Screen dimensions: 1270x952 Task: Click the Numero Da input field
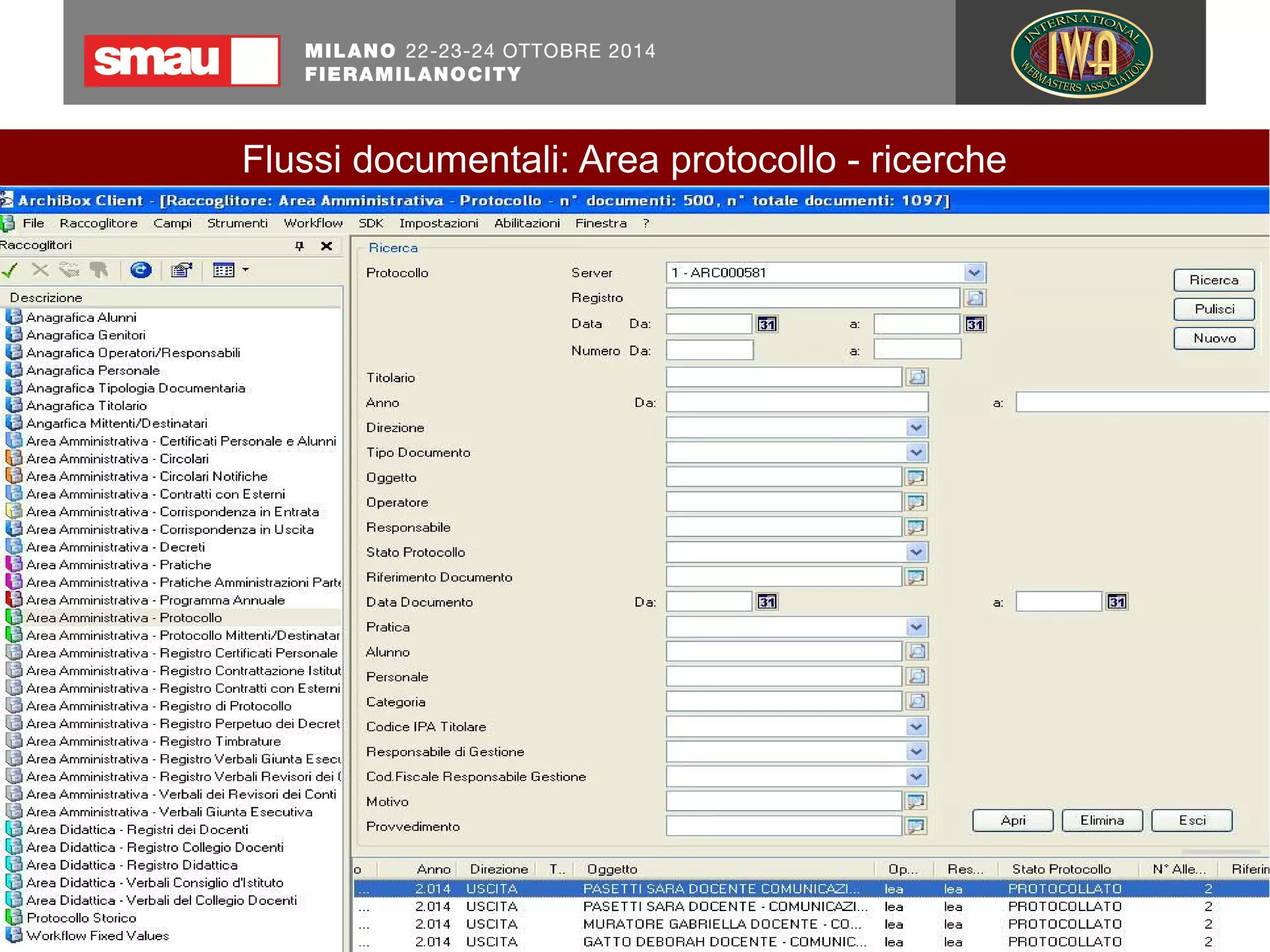coord(709,350)
